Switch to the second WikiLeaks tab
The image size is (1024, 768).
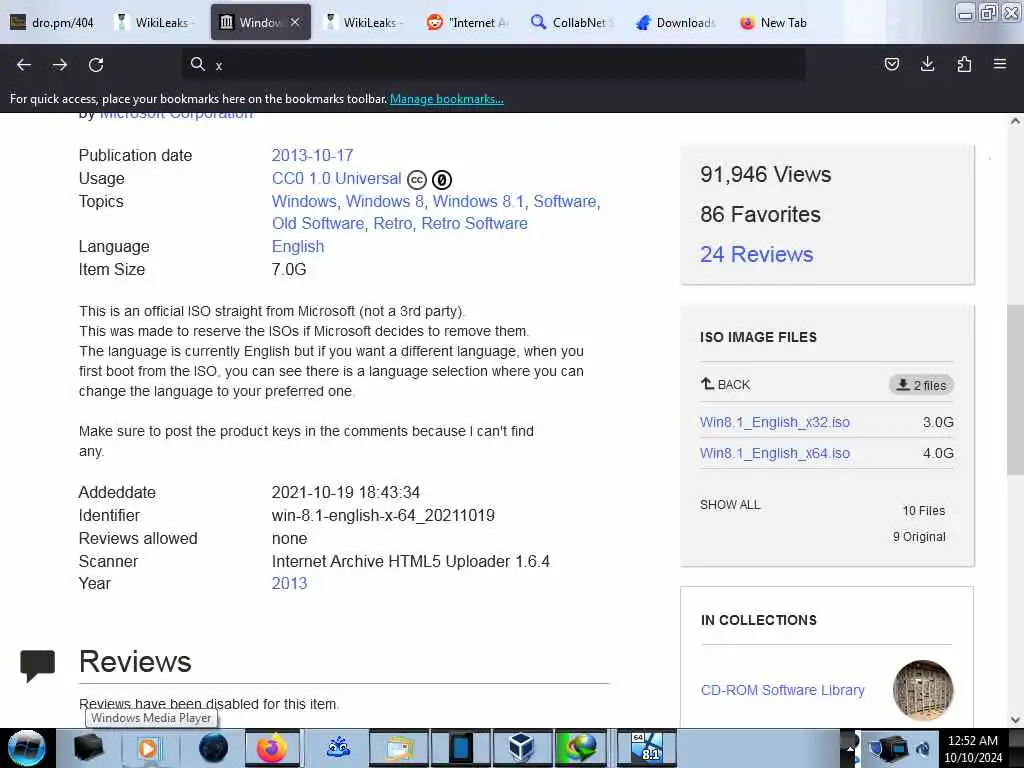point(364,22)
